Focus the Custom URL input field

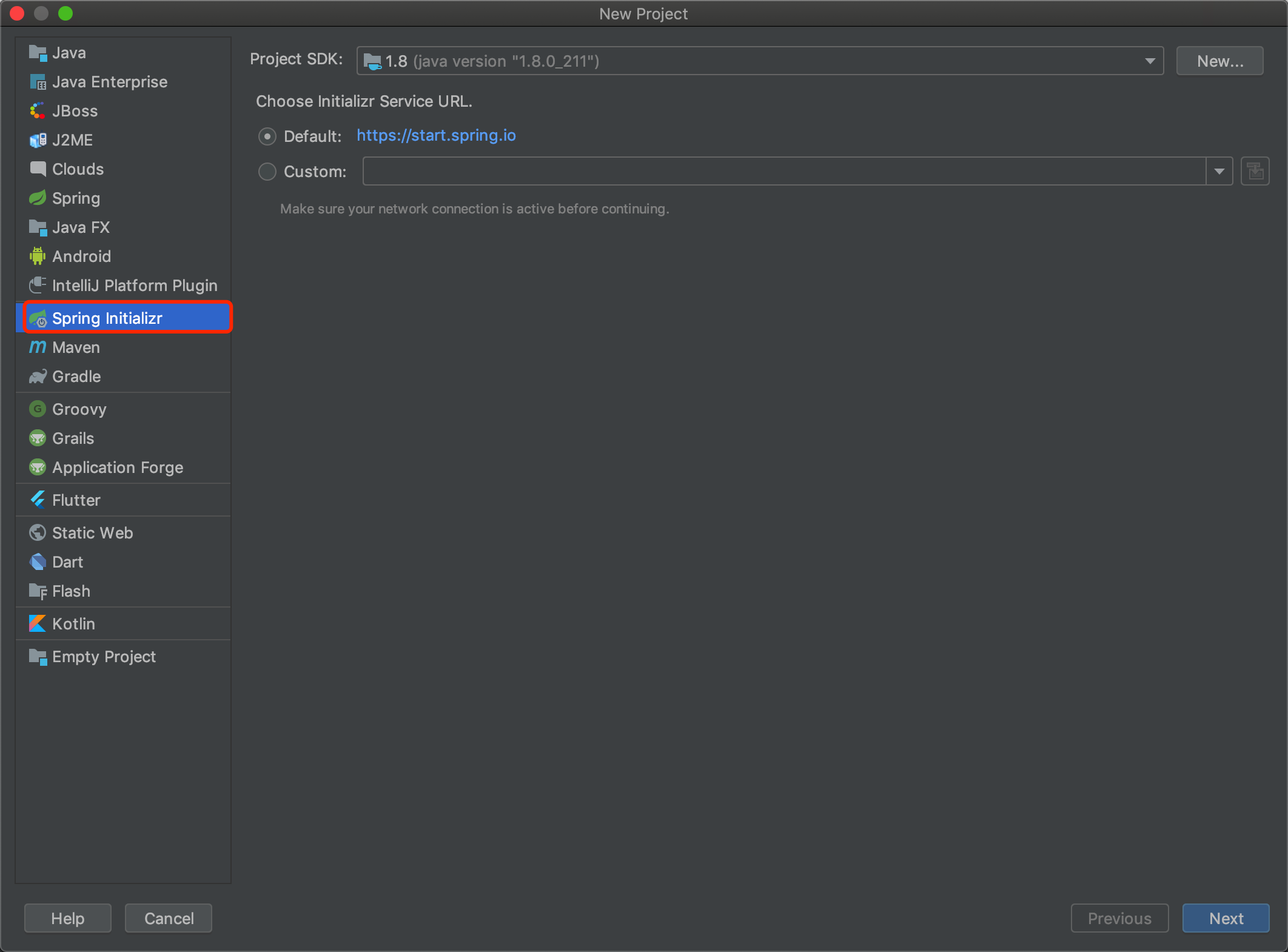point(784,172)
